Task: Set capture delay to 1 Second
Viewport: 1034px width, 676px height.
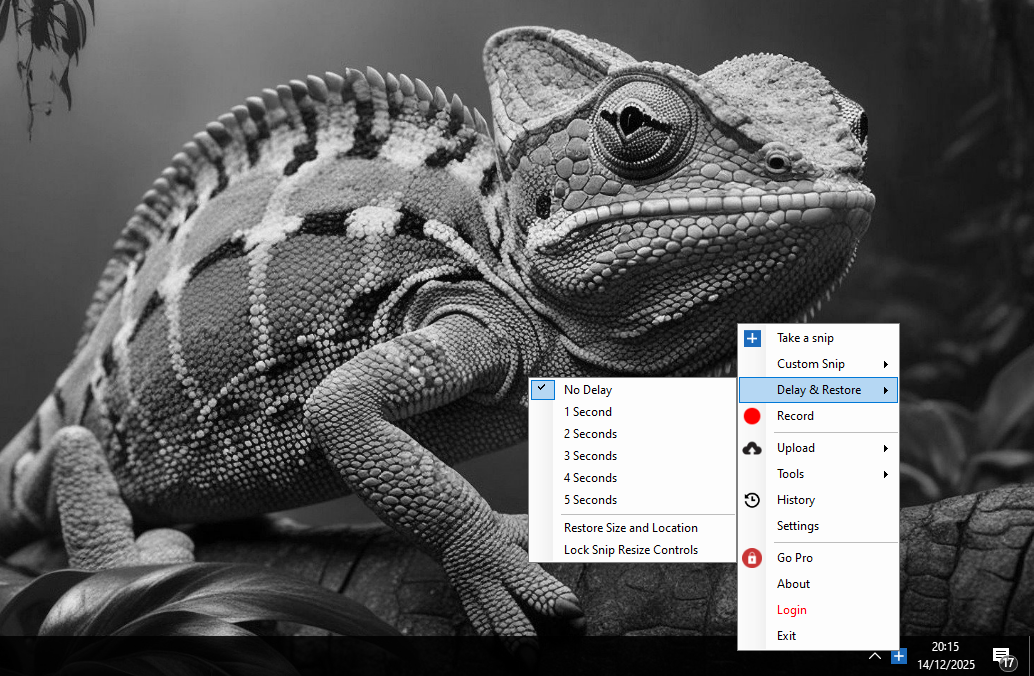Action: 588,412
